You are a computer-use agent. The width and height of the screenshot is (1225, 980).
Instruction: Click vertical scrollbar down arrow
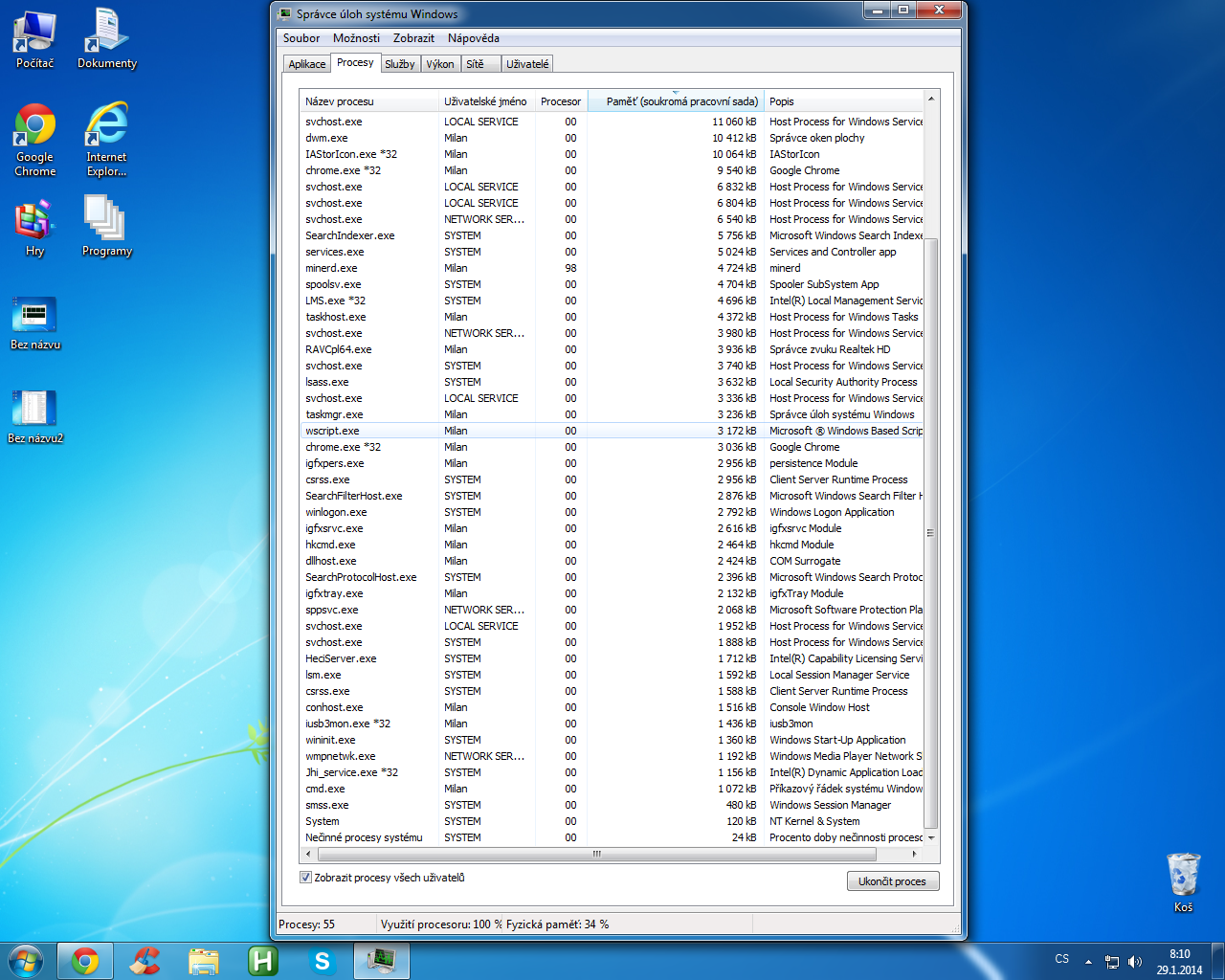point(931,837)
